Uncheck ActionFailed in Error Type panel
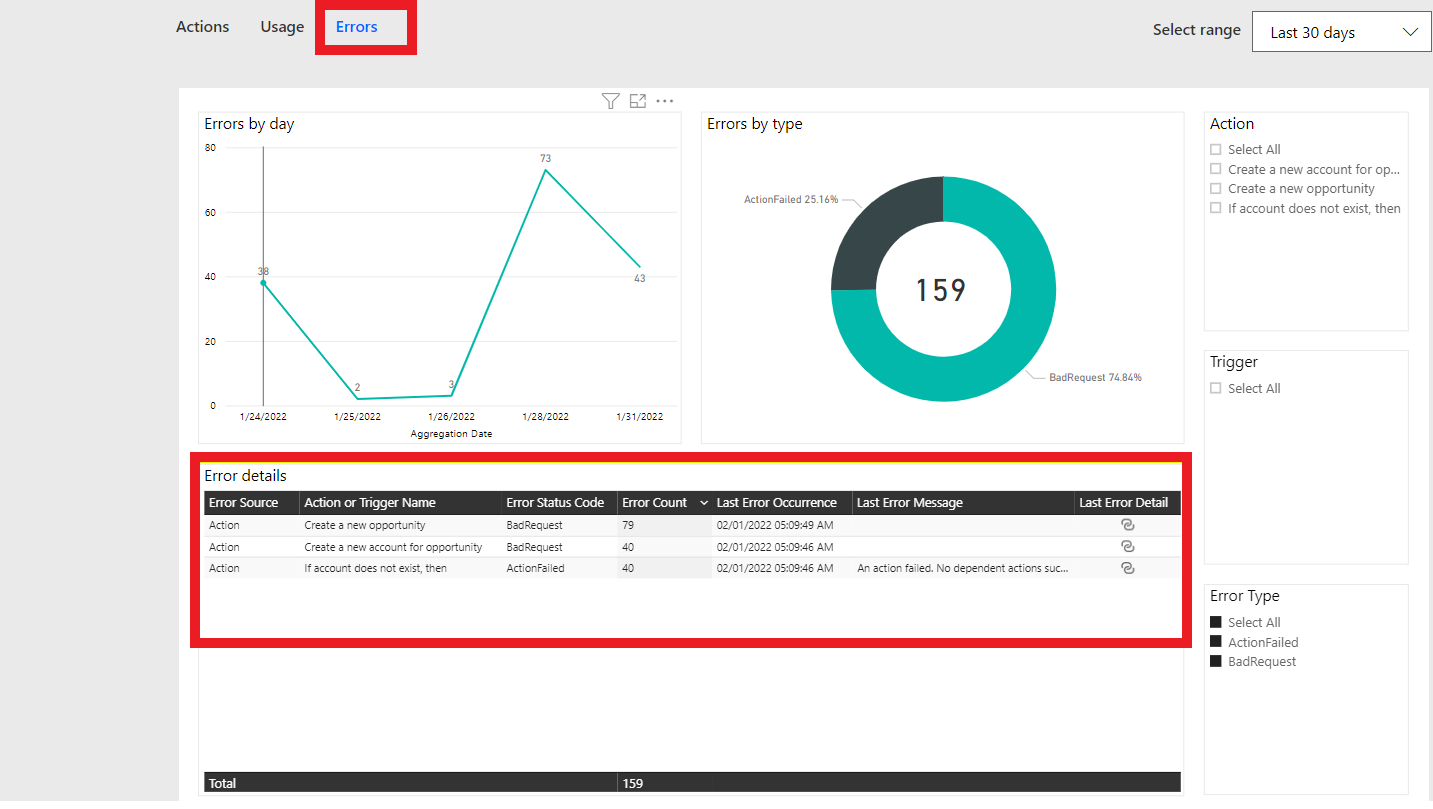The width and height of the screenshot is (1433, 809). [1216, 641]
